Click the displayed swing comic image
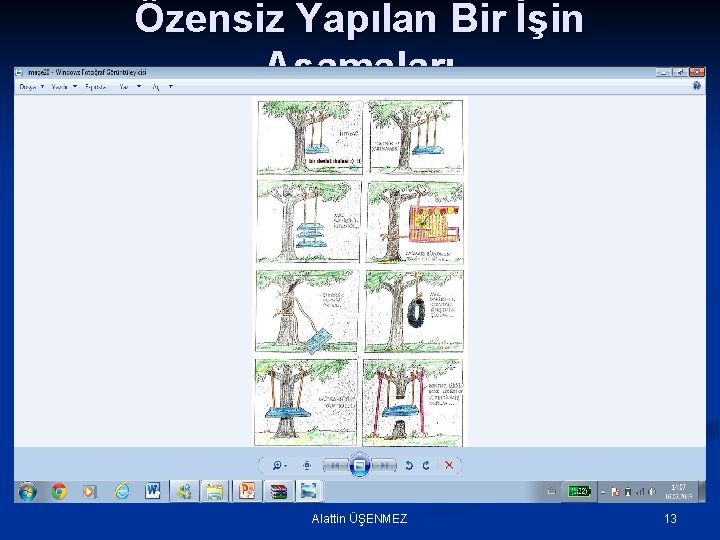720x540 pixels. point(360,271)
